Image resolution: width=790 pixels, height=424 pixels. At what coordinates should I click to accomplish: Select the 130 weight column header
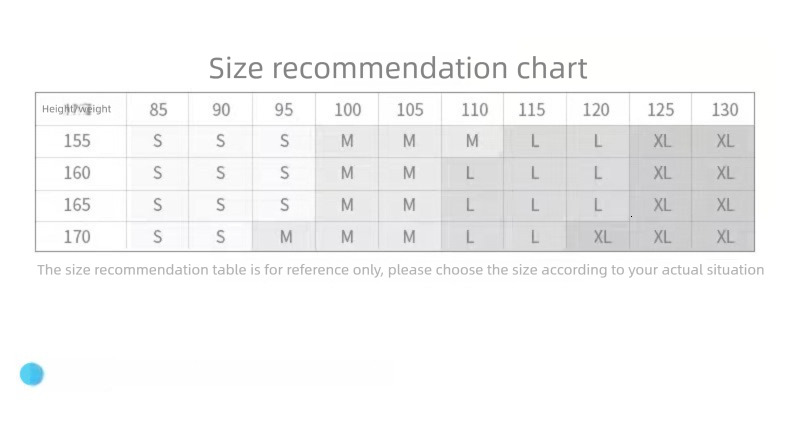[725, 109]
